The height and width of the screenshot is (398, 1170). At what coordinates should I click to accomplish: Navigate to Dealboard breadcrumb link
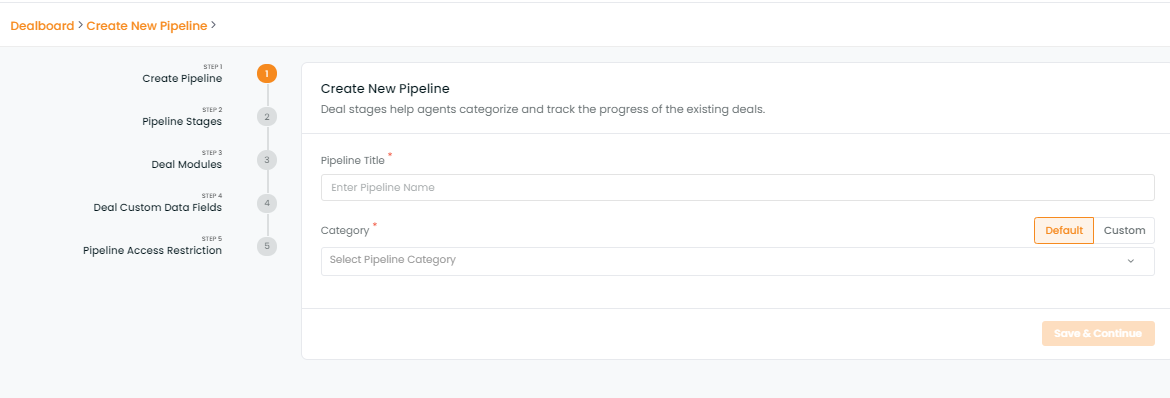(x=42, y=25)
